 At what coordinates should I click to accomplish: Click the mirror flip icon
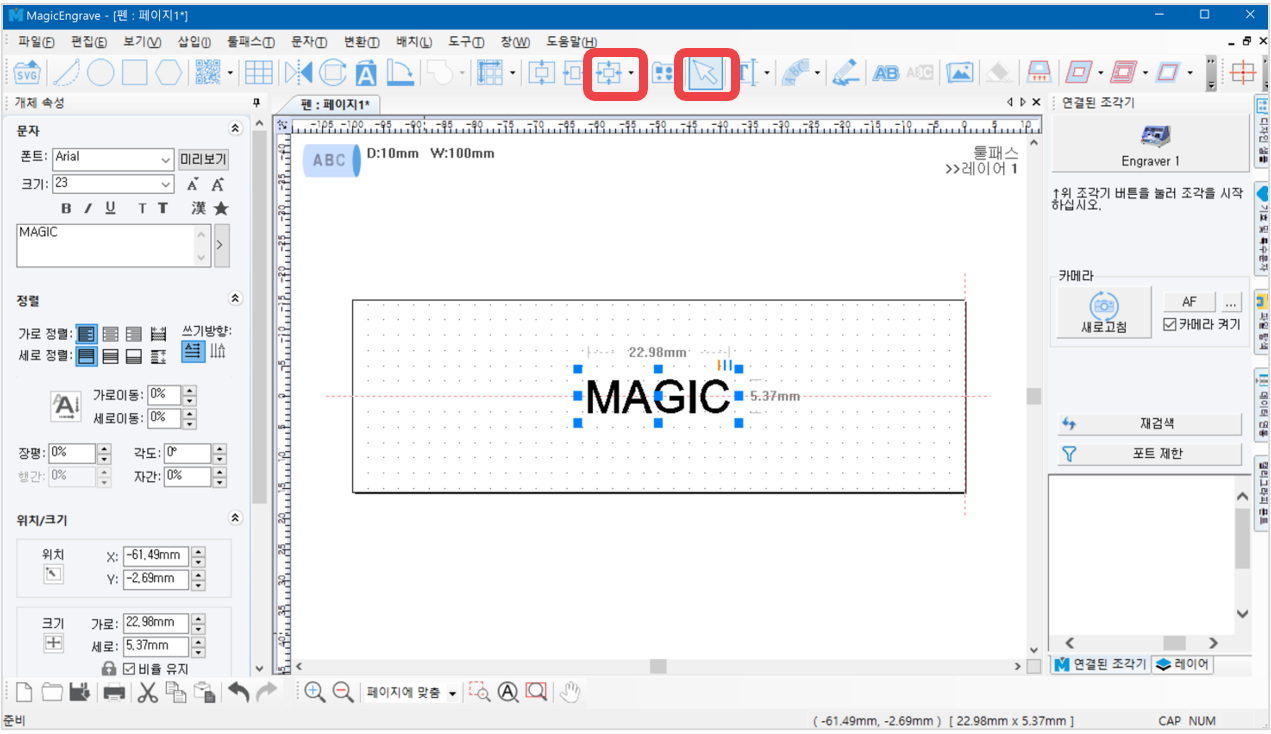click(x=298, y=73)
